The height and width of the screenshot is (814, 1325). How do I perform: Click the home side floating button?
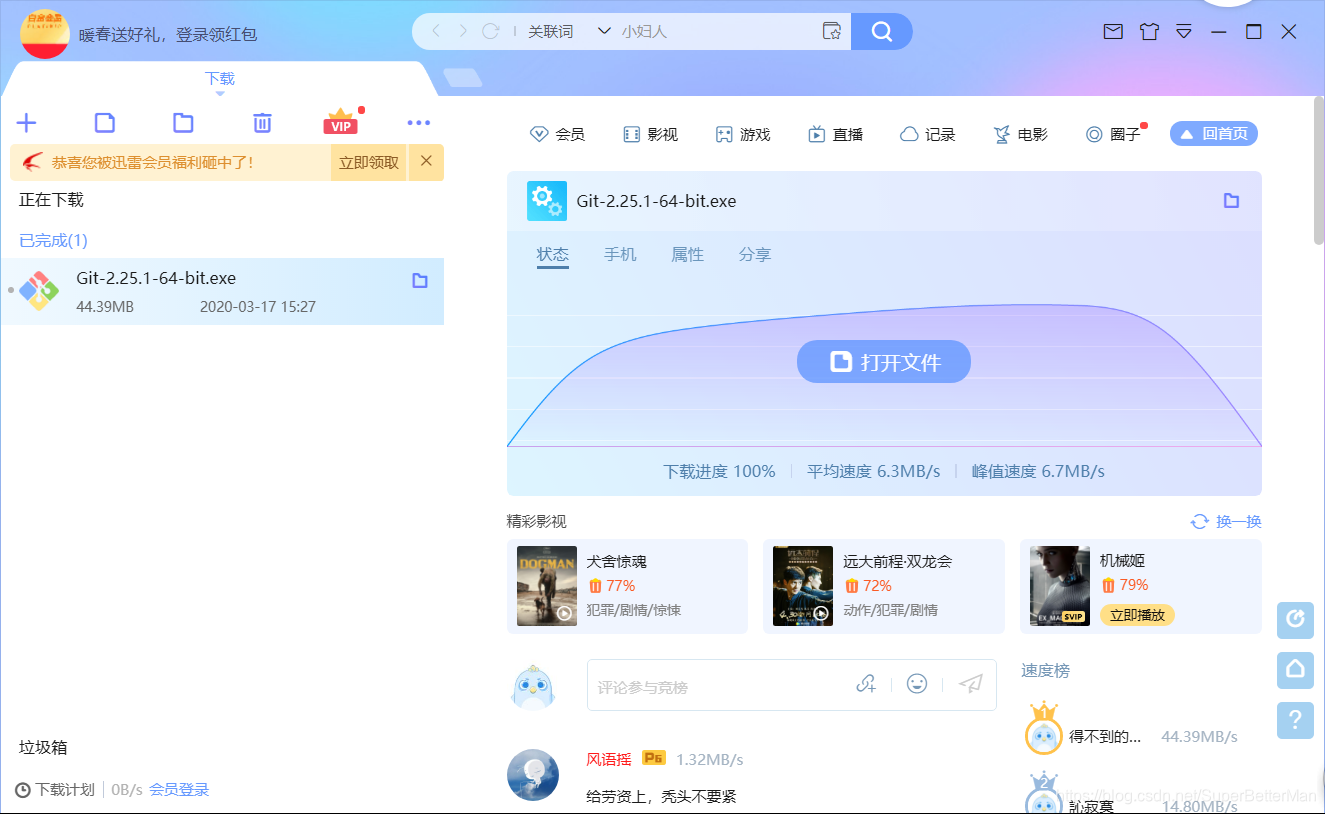point(1295,669)
